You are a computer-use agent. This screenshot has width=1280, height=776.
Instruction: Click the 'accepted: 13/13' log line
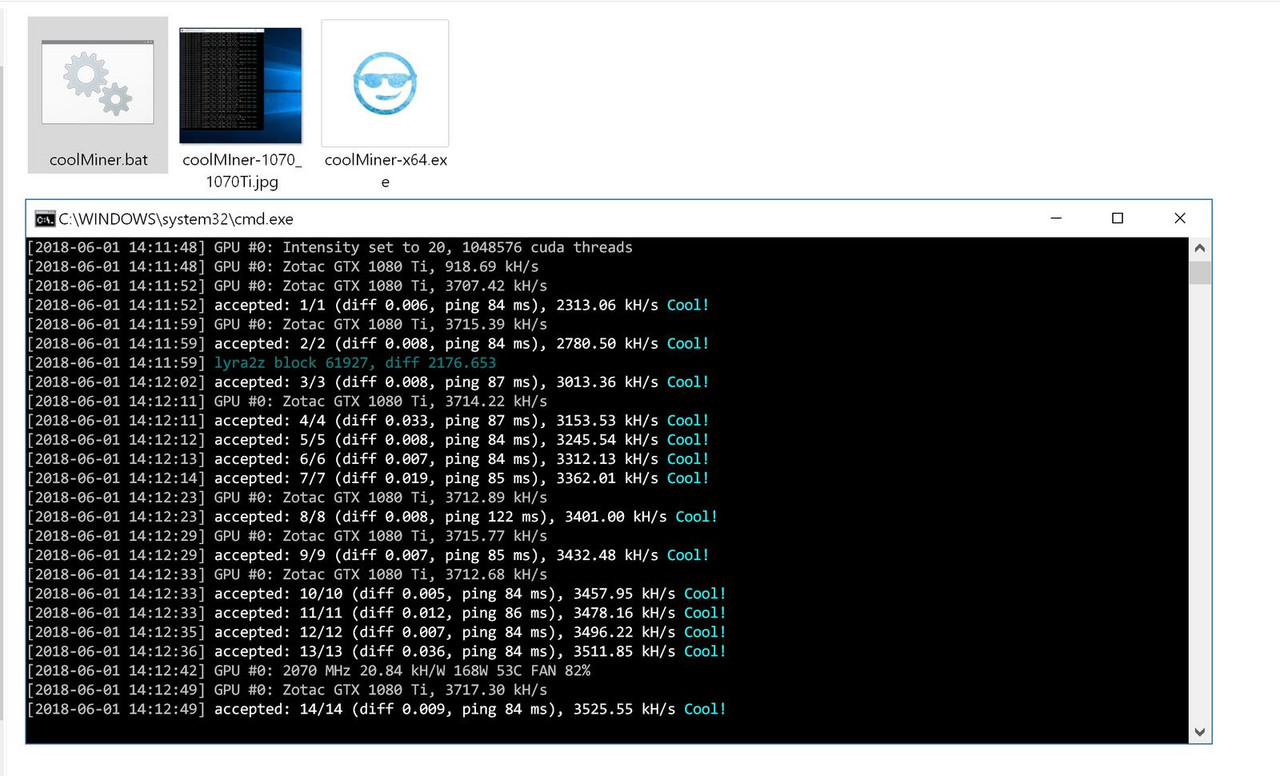point(376,651)
